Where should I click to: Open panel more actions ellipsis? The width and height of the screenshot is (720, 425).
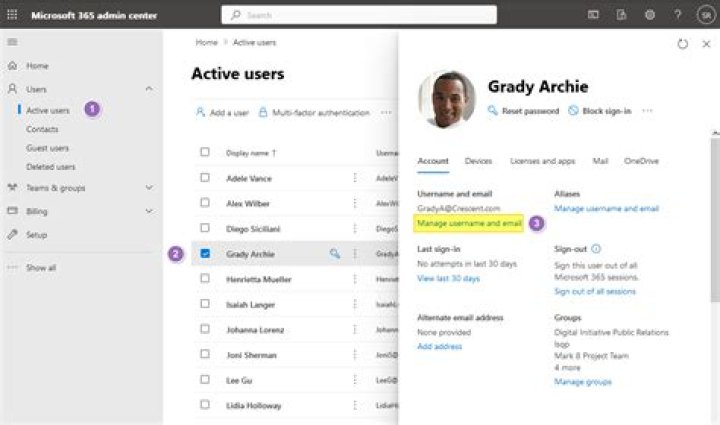pos(647,111)
